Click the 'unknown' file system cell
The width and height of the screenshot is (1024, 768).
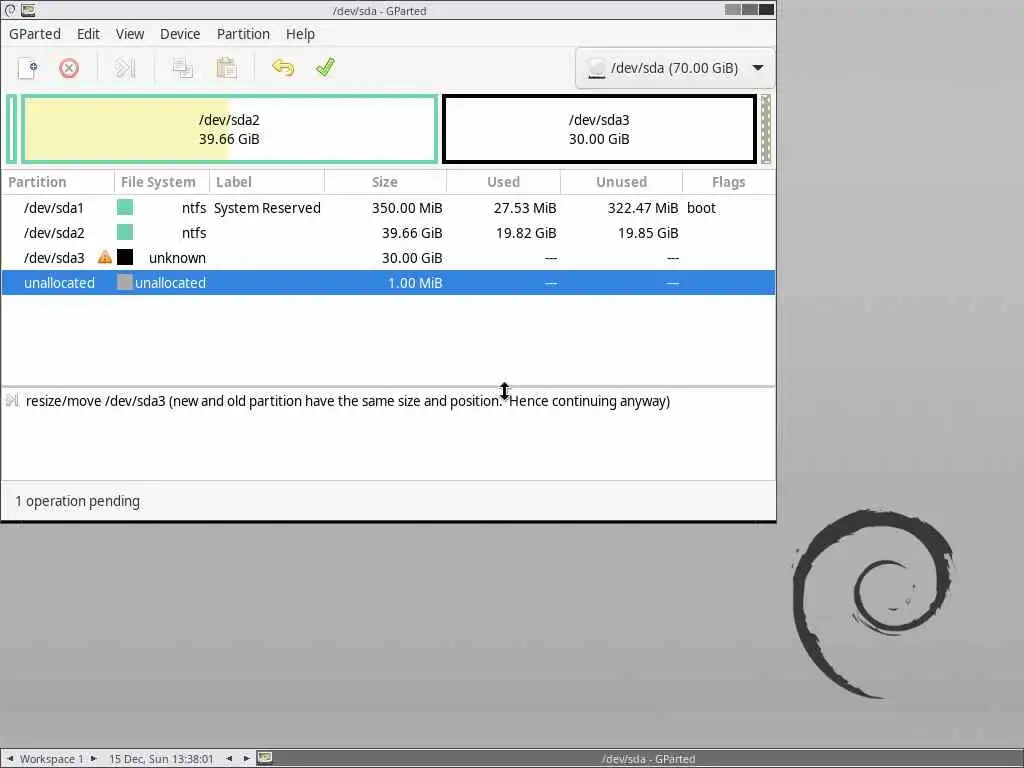[177, 258]
